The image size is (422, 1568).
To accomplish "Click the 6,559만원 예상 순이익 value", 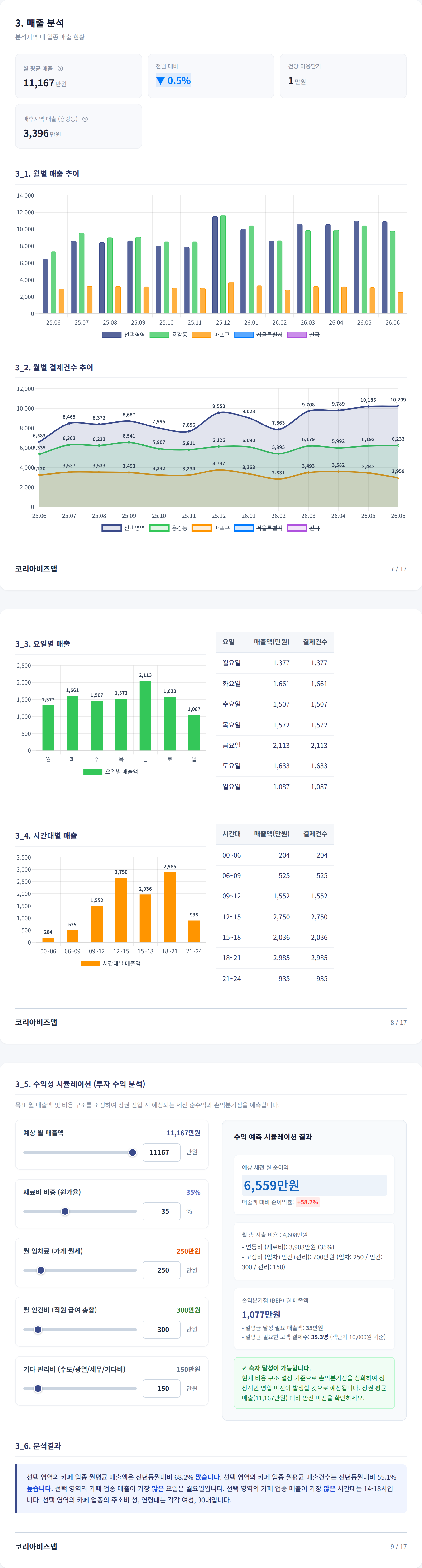I will click(x=272, y=1185).
